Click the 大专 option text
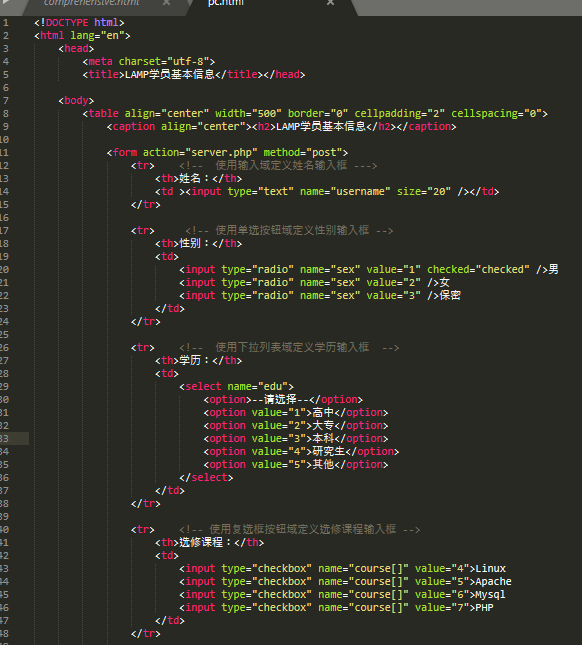 [323, 425]
